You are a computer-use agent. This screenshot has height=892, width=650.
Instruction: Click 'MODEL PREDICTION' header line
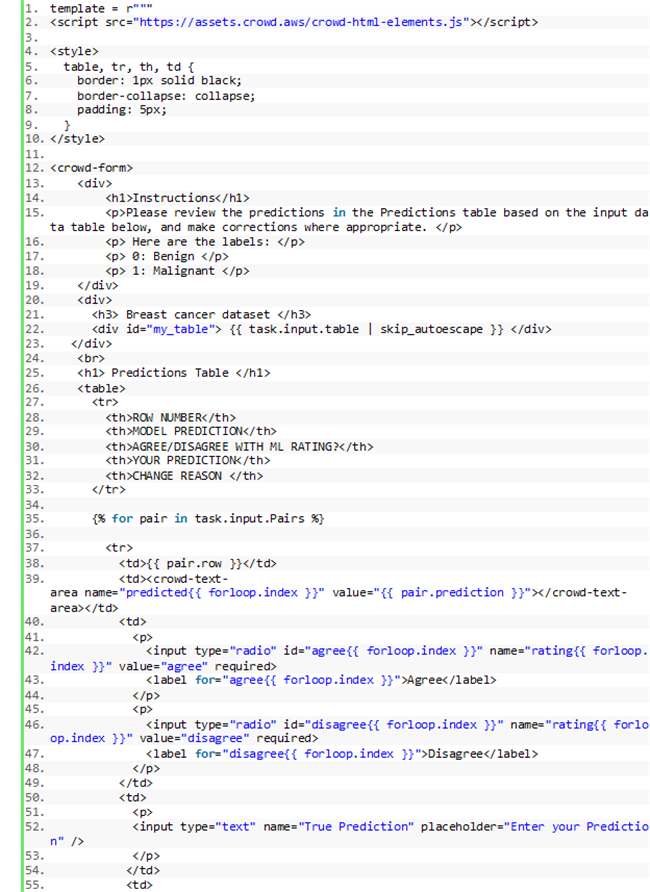click(191, 431)
